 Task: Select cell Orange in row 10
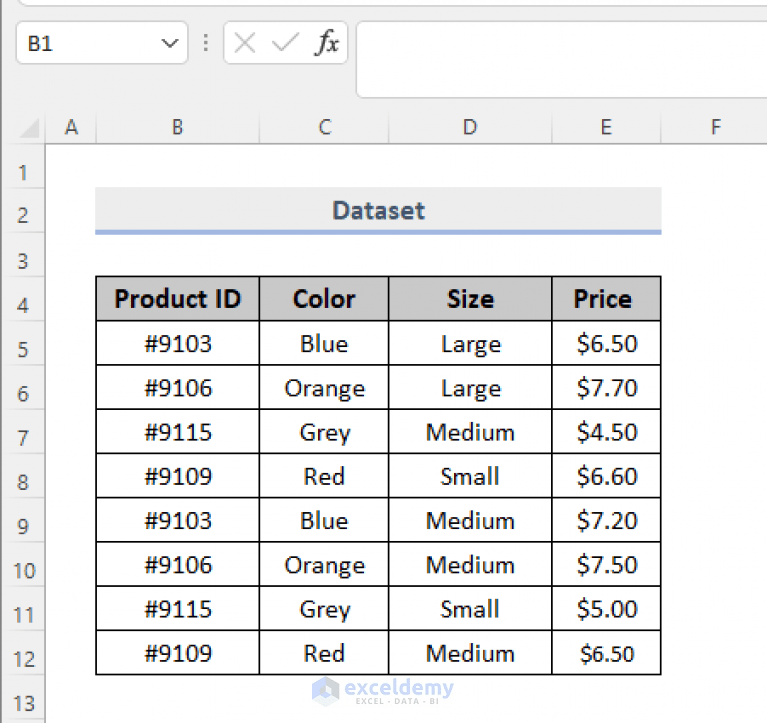324,565
